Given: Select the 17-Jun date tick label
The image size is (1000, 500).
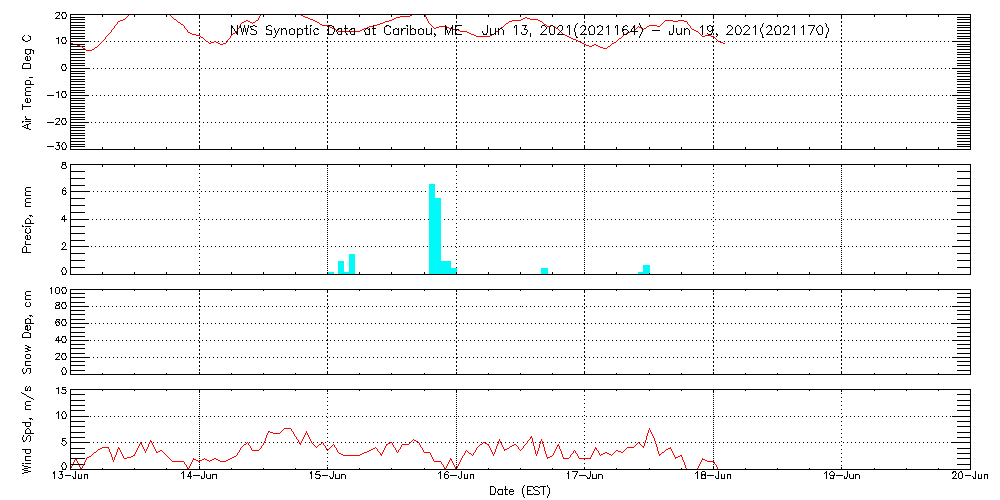Looking at the screenshot, I should tap(585, 478).
